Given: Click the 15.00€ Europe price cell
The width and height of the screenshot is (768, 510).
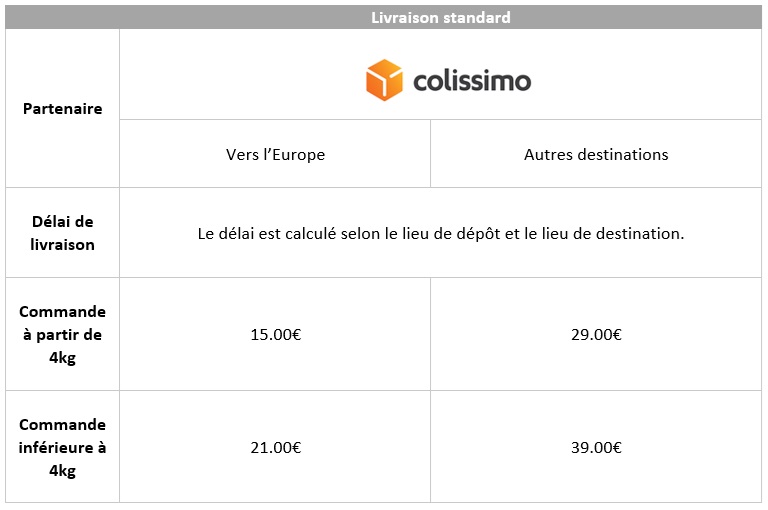Looking at the screenshot, I should coord(276,335).
